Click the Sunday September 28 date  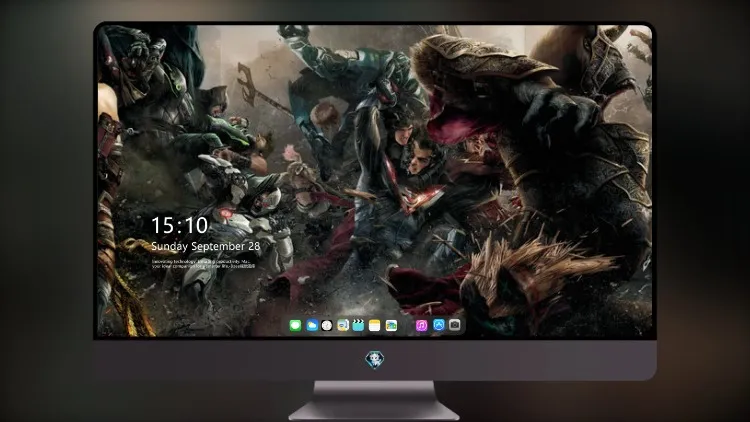tap(206, 246)
